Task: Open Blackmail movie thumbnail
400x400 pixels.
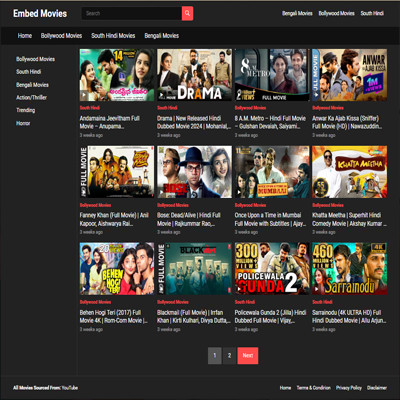Action: tap(194, 269)
